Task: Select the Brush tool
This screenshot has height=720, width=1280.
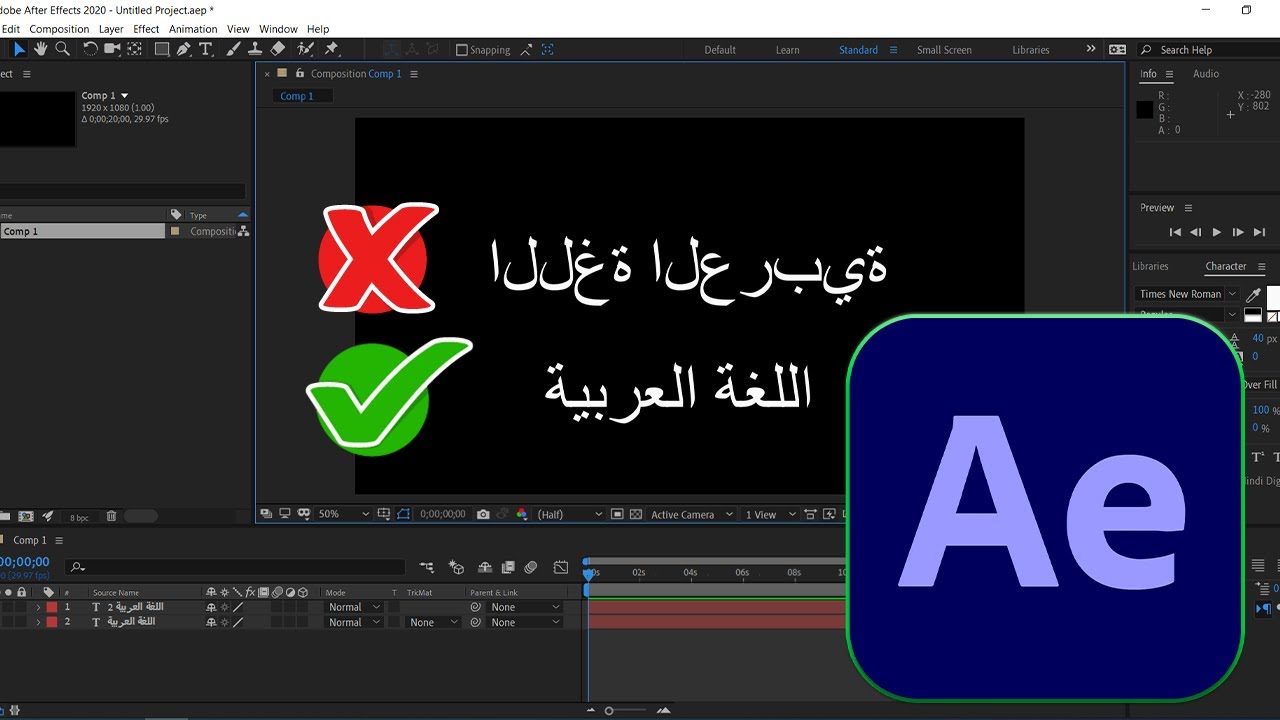Action: tap(233, 49)
